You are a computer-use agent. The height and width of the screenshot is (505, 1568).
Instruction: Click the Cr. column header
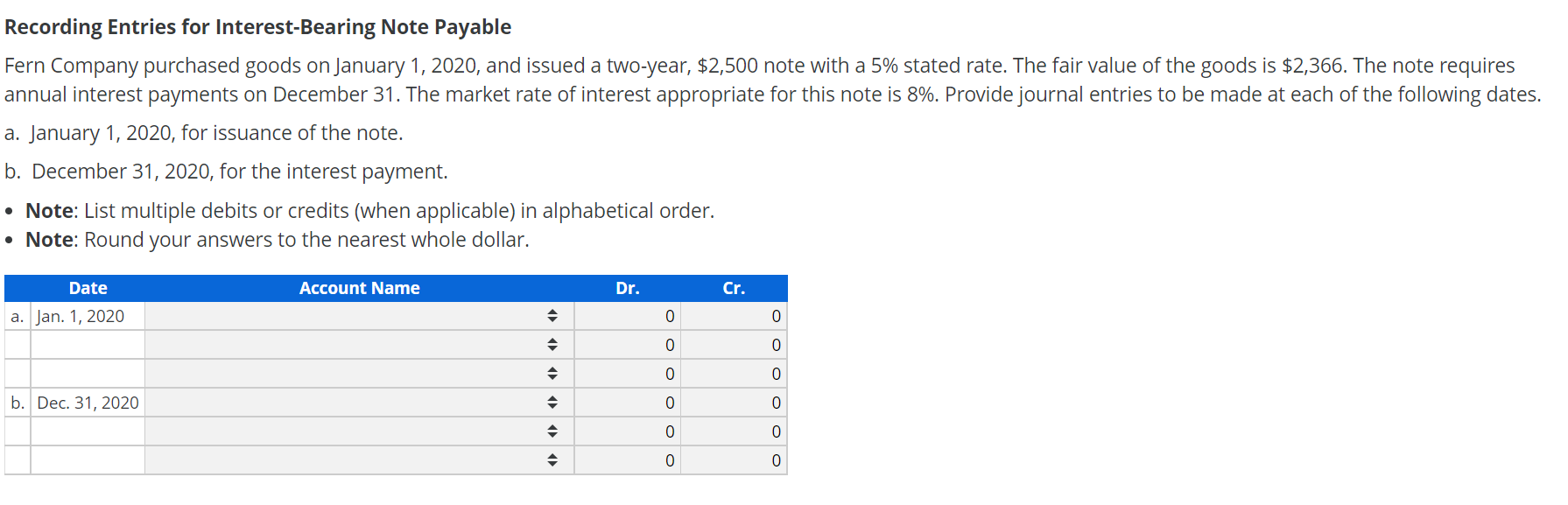tap(734, 288)
